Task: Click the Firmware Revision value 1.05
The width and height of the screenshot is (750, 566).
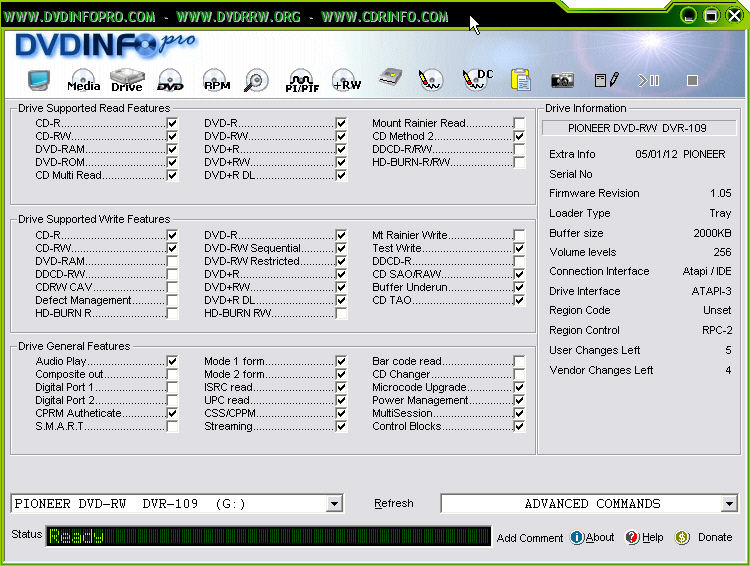Action: pos(721,193)
